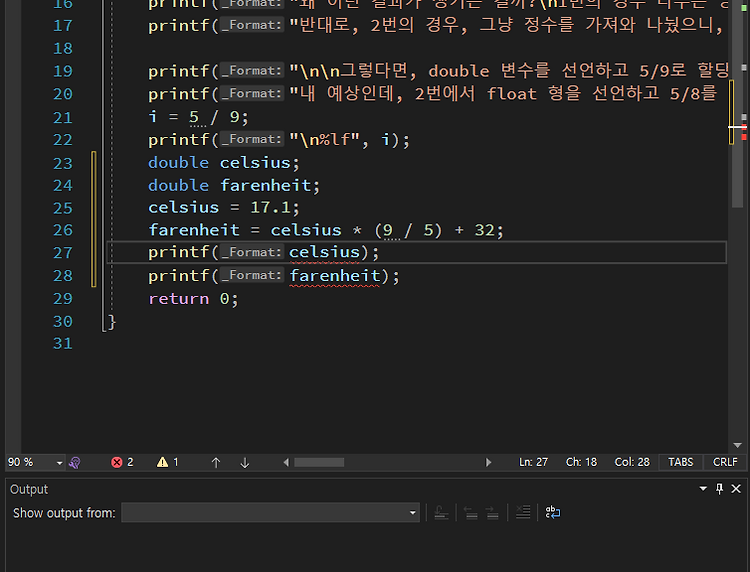
Task: Click the IntelliCode health indicator icon
Action: [x=75, y=462]
